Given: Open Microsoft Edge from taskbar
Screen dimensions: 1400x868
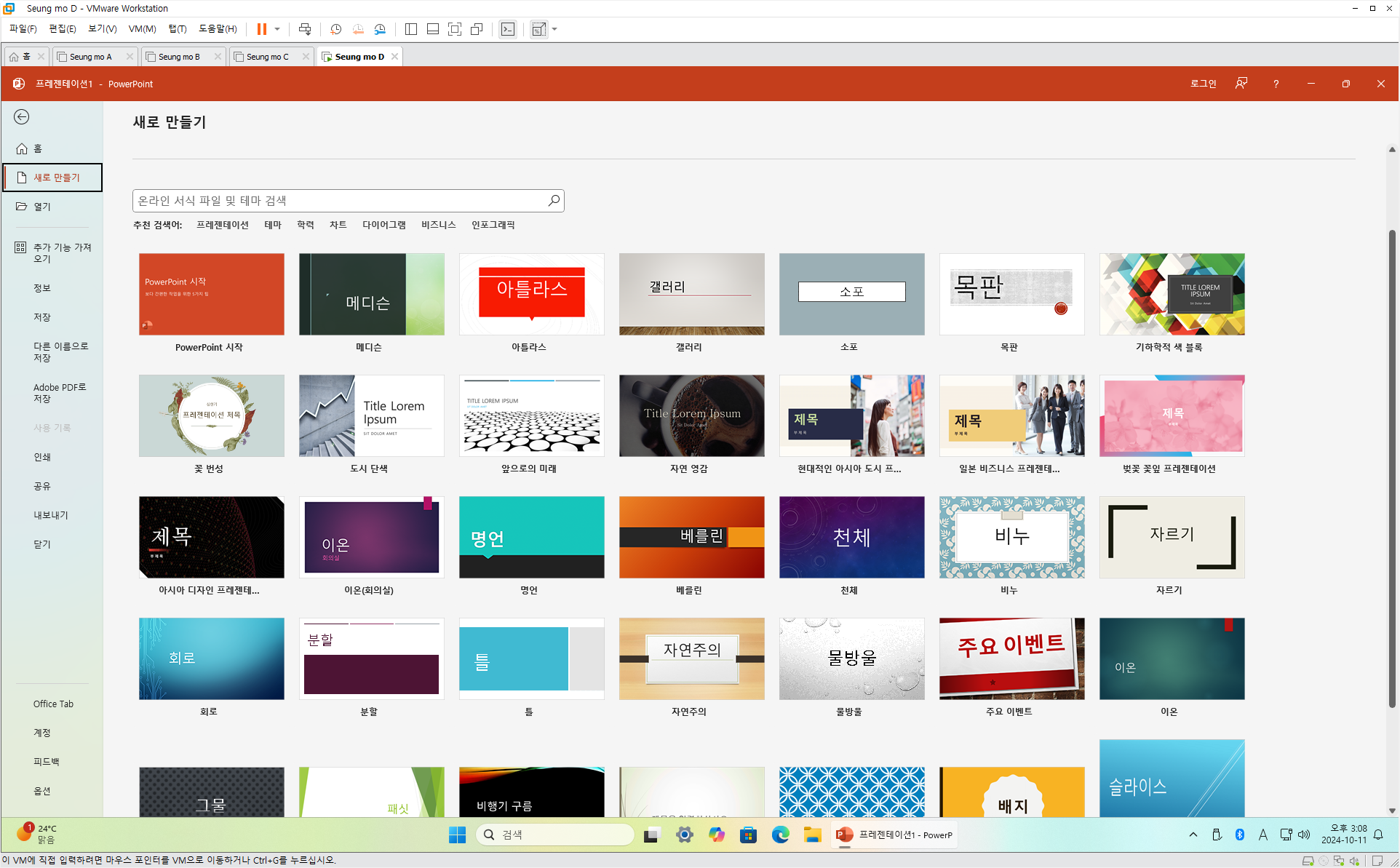Looking at the screenshot, I should tap(780, 835).
